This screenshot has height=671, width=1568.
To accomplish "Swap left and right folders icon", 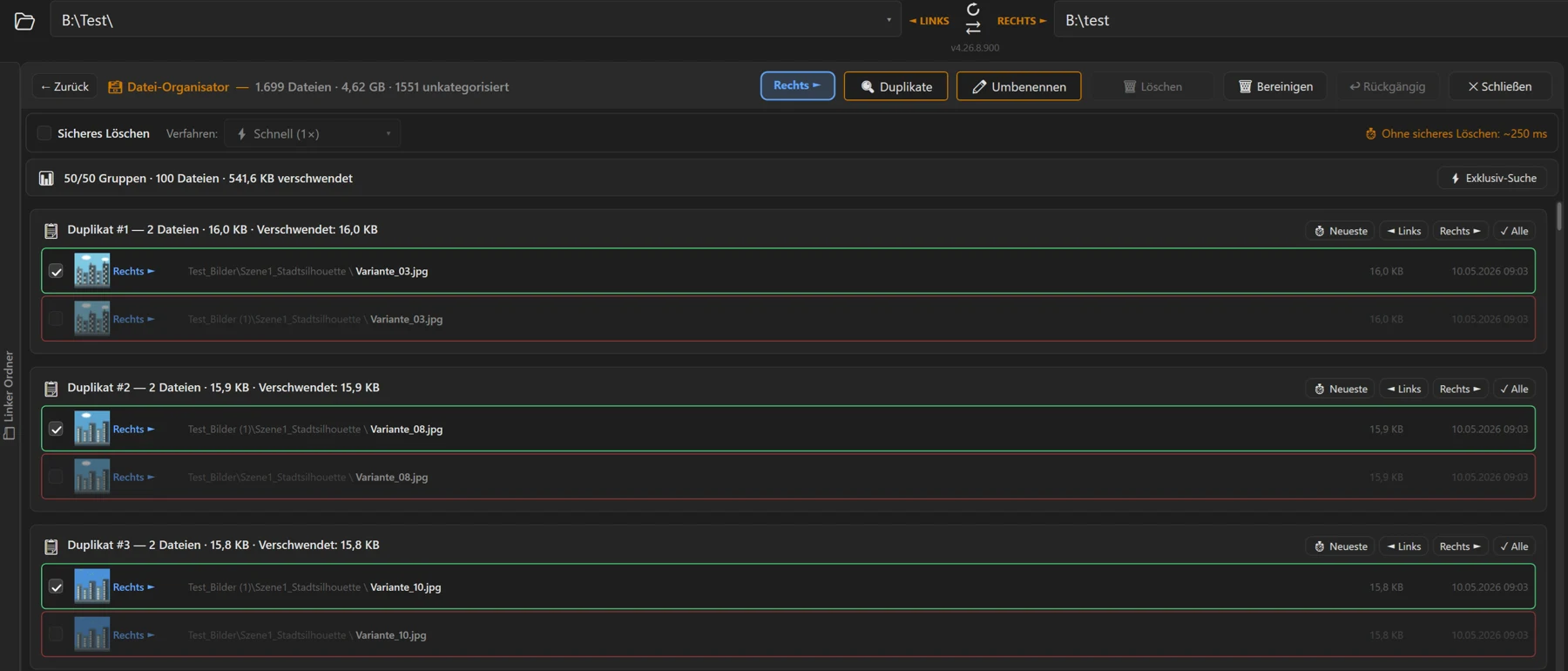I will tap(973, 28).
